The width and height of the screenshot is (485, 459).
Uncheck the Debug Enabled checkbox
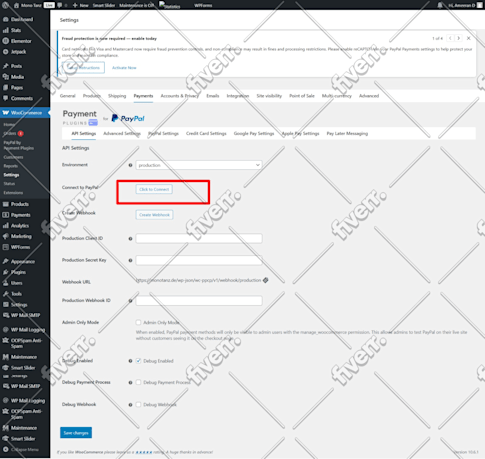(x=138, y=361)
